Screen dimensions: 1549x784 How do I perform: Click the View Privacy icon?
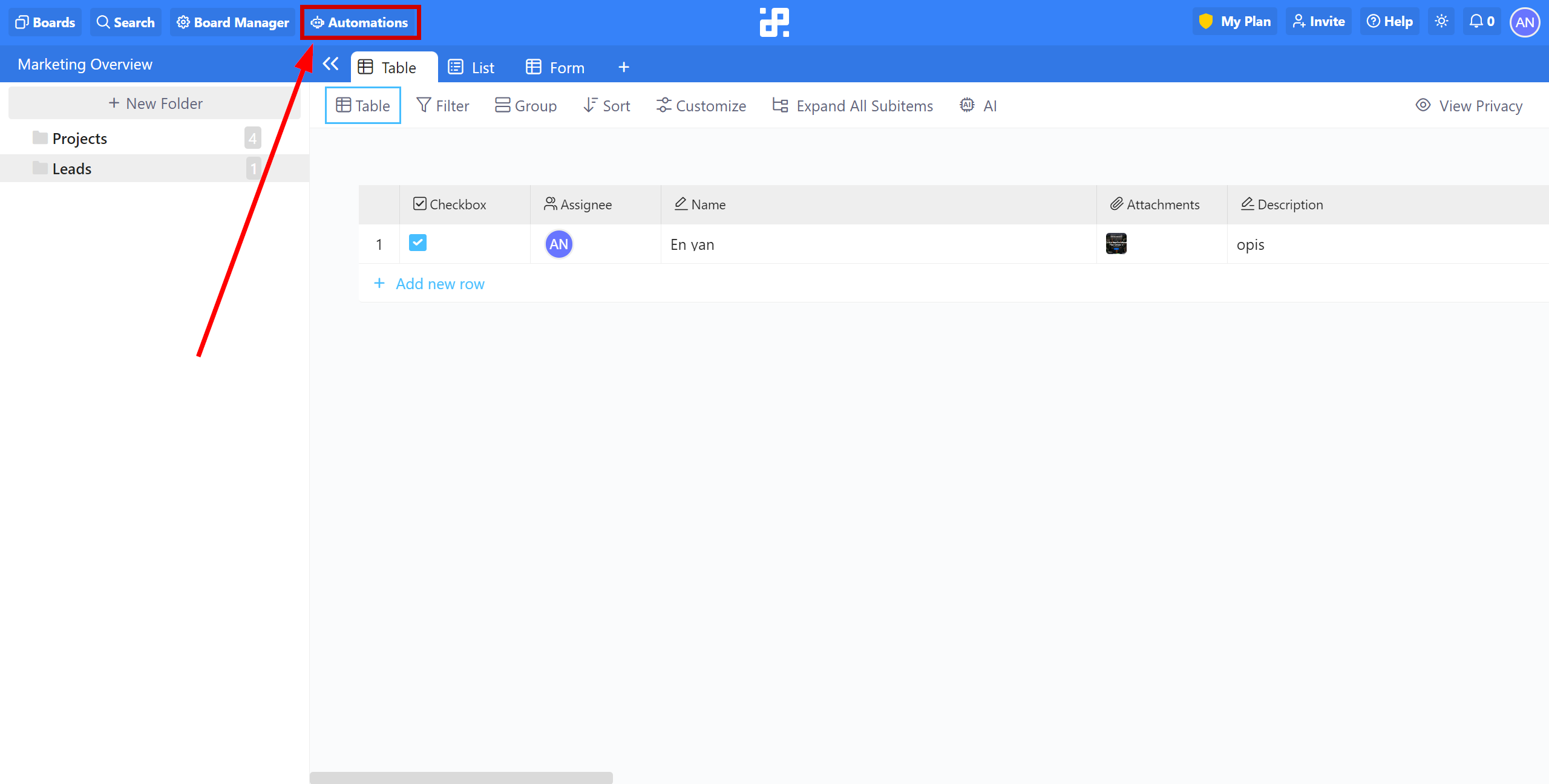1421,105
